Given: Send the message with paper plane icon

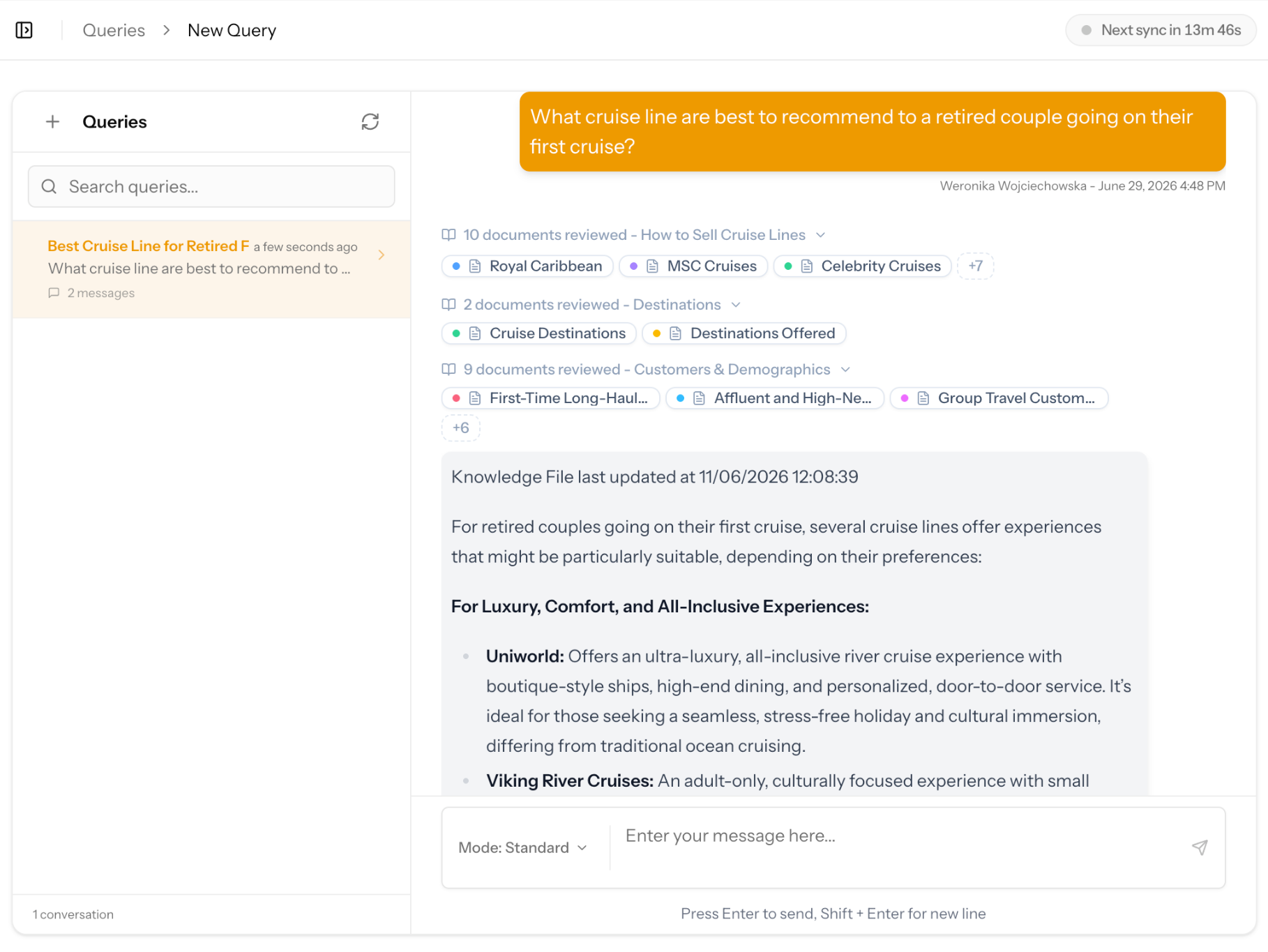Looking at the screenshot, I should (x=1200, y=847).
